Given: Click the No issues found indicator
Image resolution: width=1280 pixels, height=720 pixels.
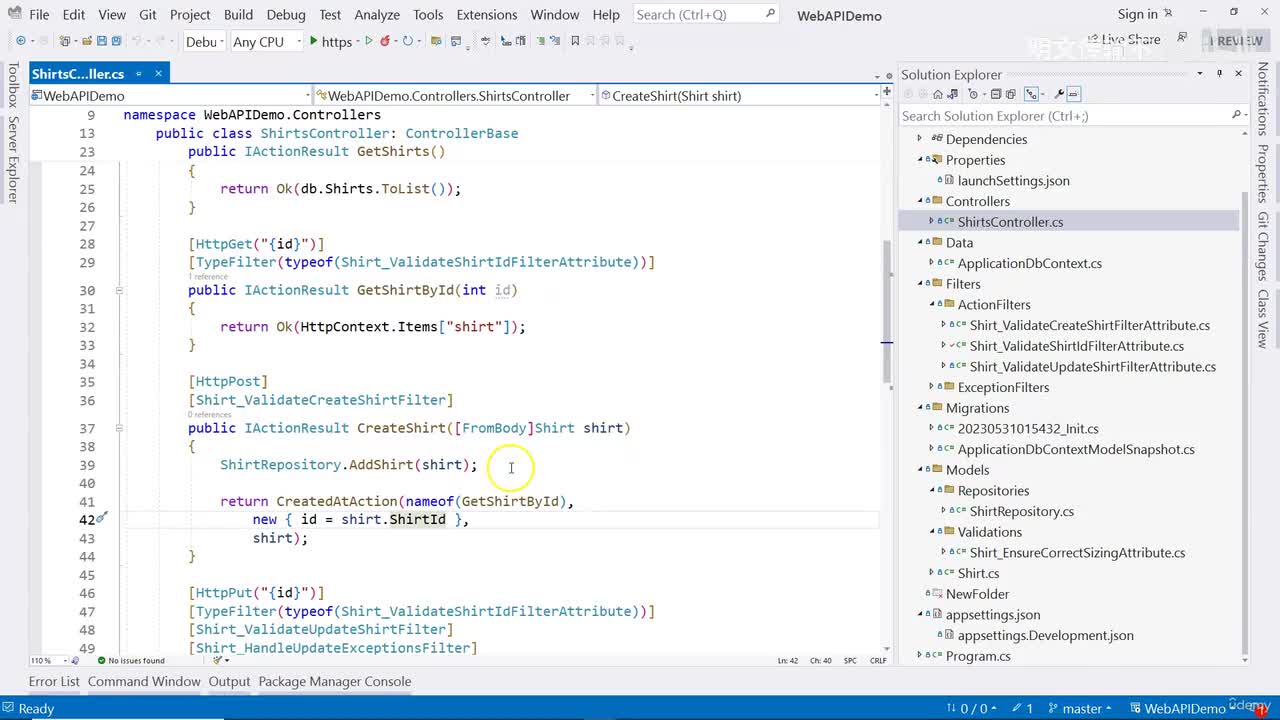Looking at the screenshot, I should coord(131,660).
